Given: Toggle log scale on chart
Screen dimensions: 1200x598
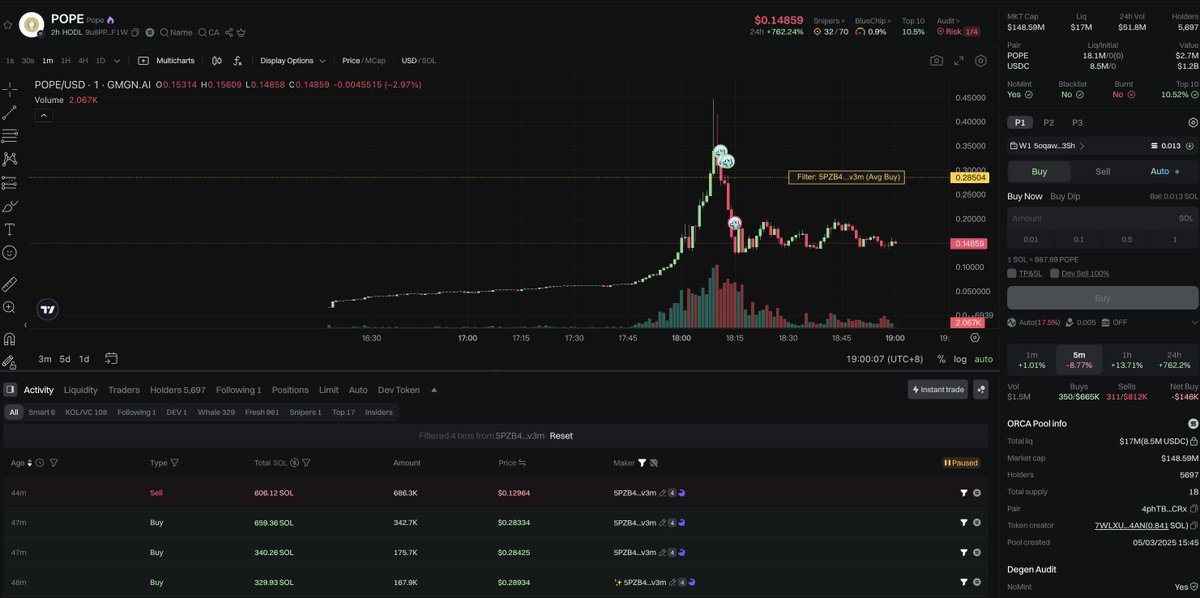Looking at the screenshot, I should click(x=960, y=359).
